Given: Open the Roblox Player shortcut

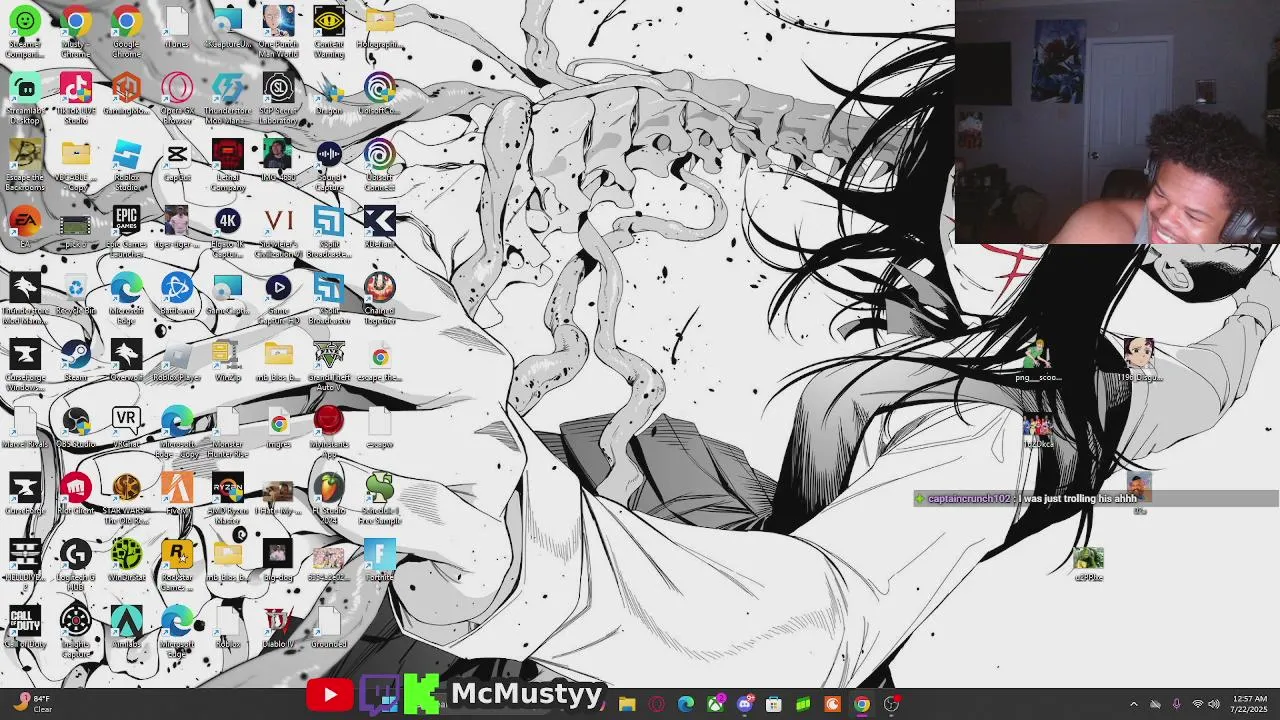Looking at the screenshot, I should (177, 360).
